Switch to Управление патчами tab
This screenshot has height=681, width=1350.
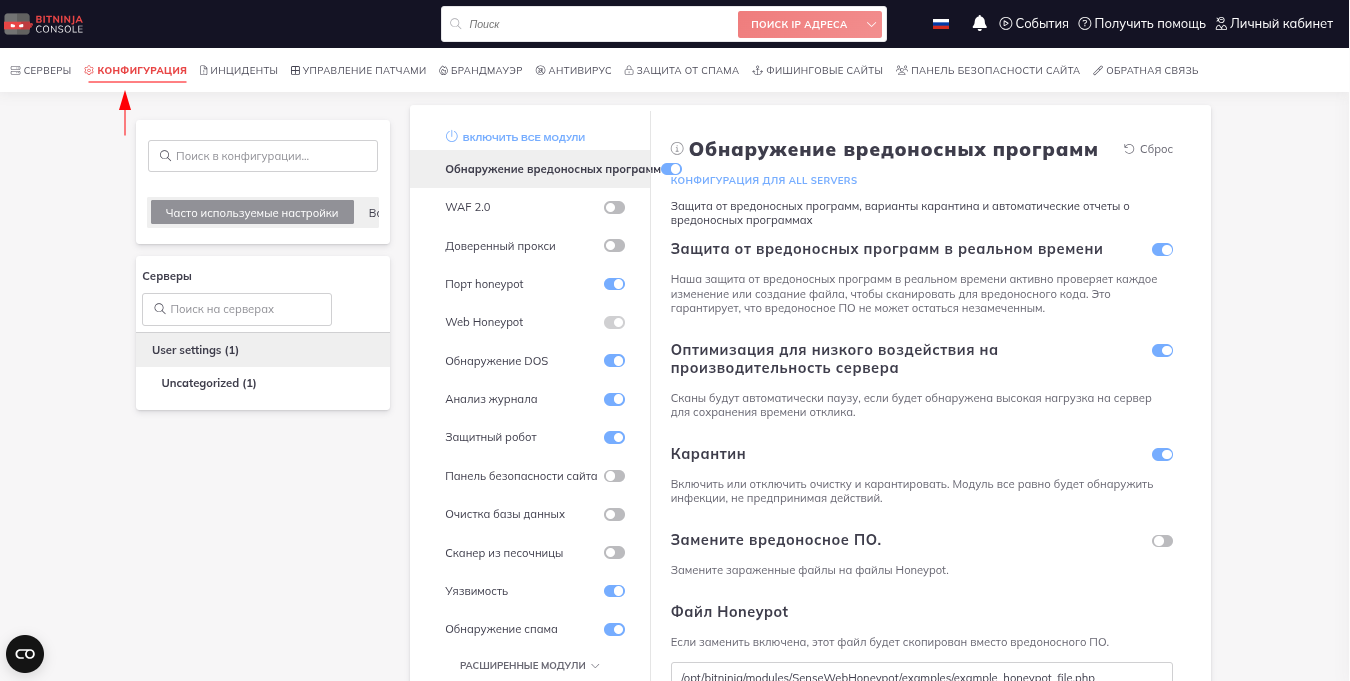[x=358, y=71]
